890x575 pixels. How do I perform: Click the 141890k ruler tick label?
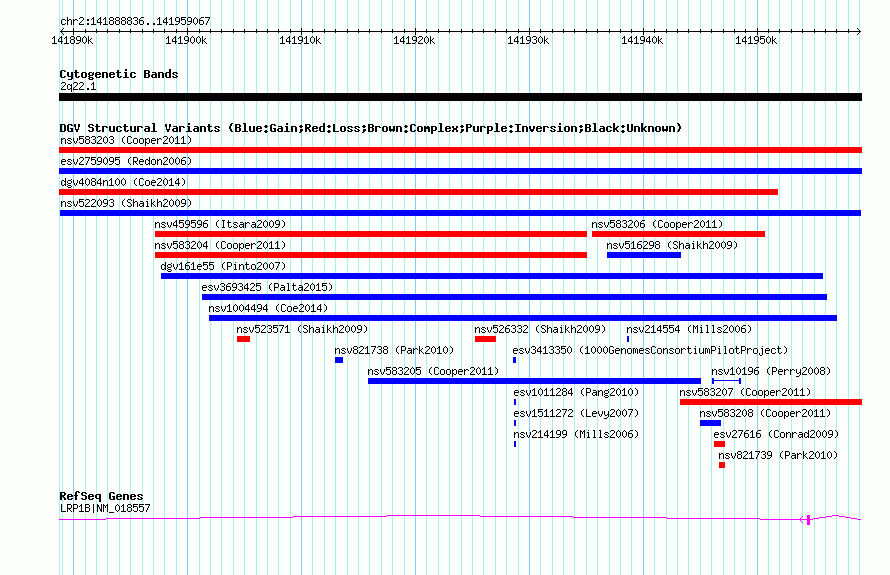[72, 40]
